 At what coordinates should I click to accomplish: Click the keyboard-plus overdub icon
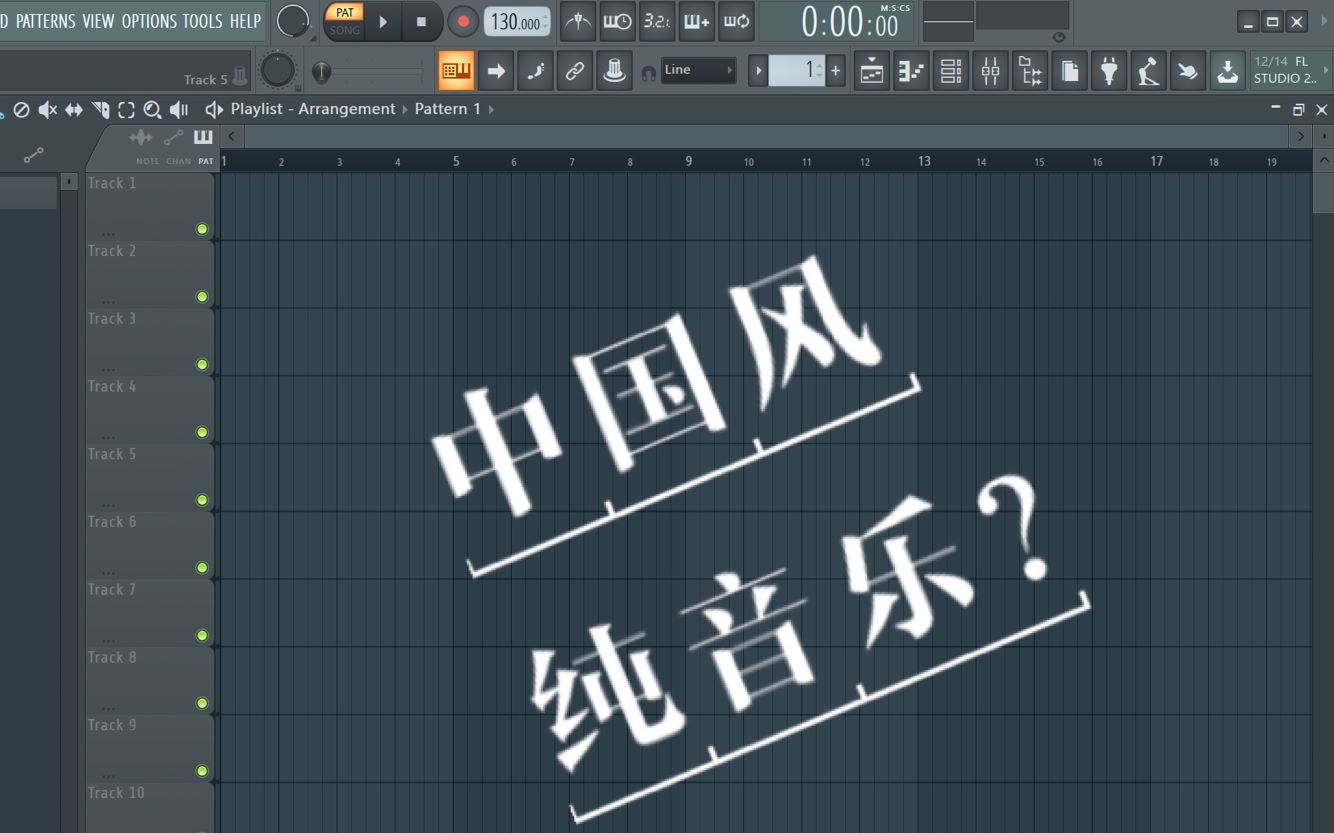[x=696, y=21]
